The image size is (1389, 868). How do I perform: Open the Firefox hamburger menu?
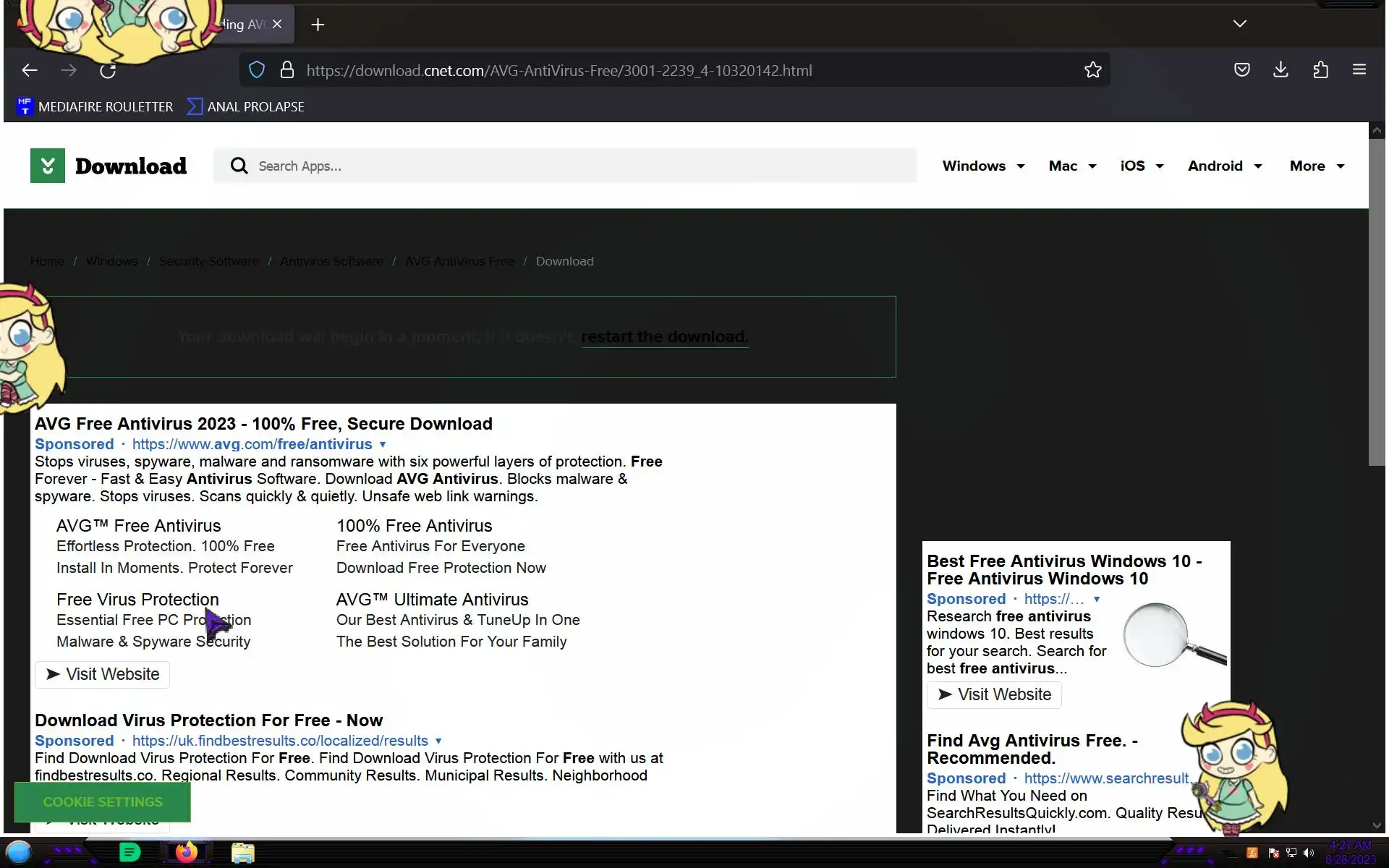pyautogui.click(x=1359, y=70)
